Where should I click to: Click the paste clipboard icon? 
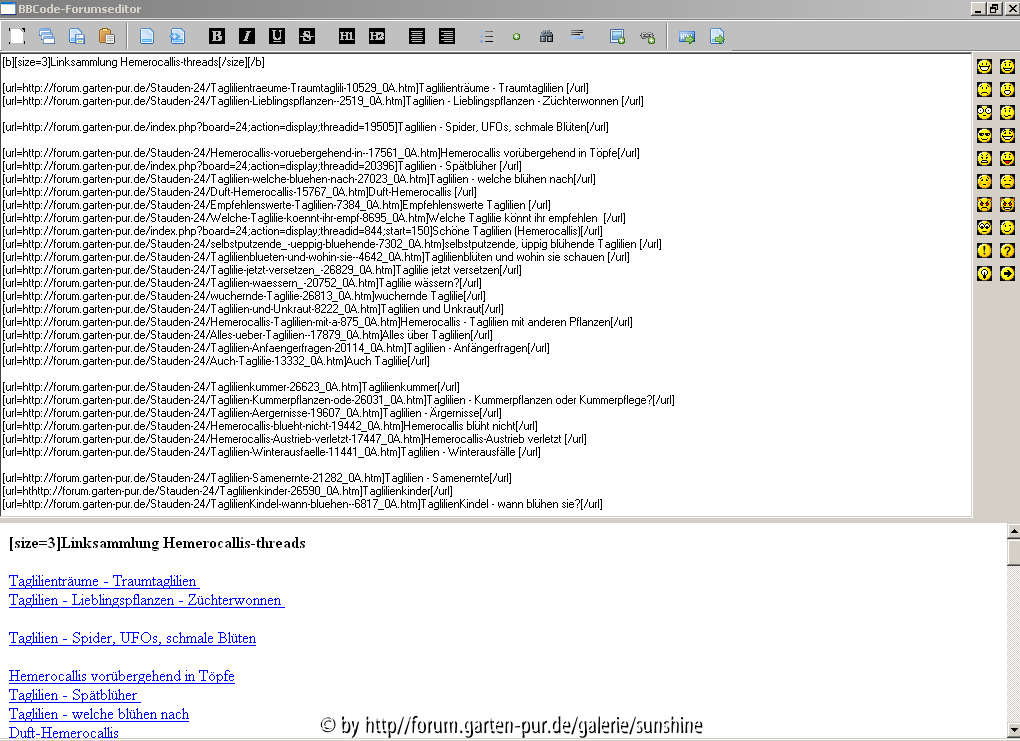pos(106,37)
